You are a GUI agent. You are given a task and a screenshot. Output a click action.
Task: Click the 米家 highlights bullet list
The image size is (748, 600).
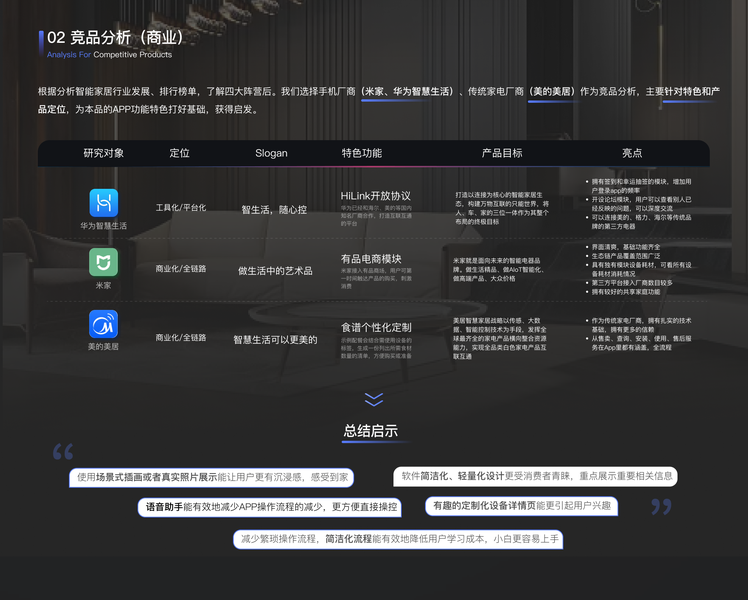click(x=638, y=269)
